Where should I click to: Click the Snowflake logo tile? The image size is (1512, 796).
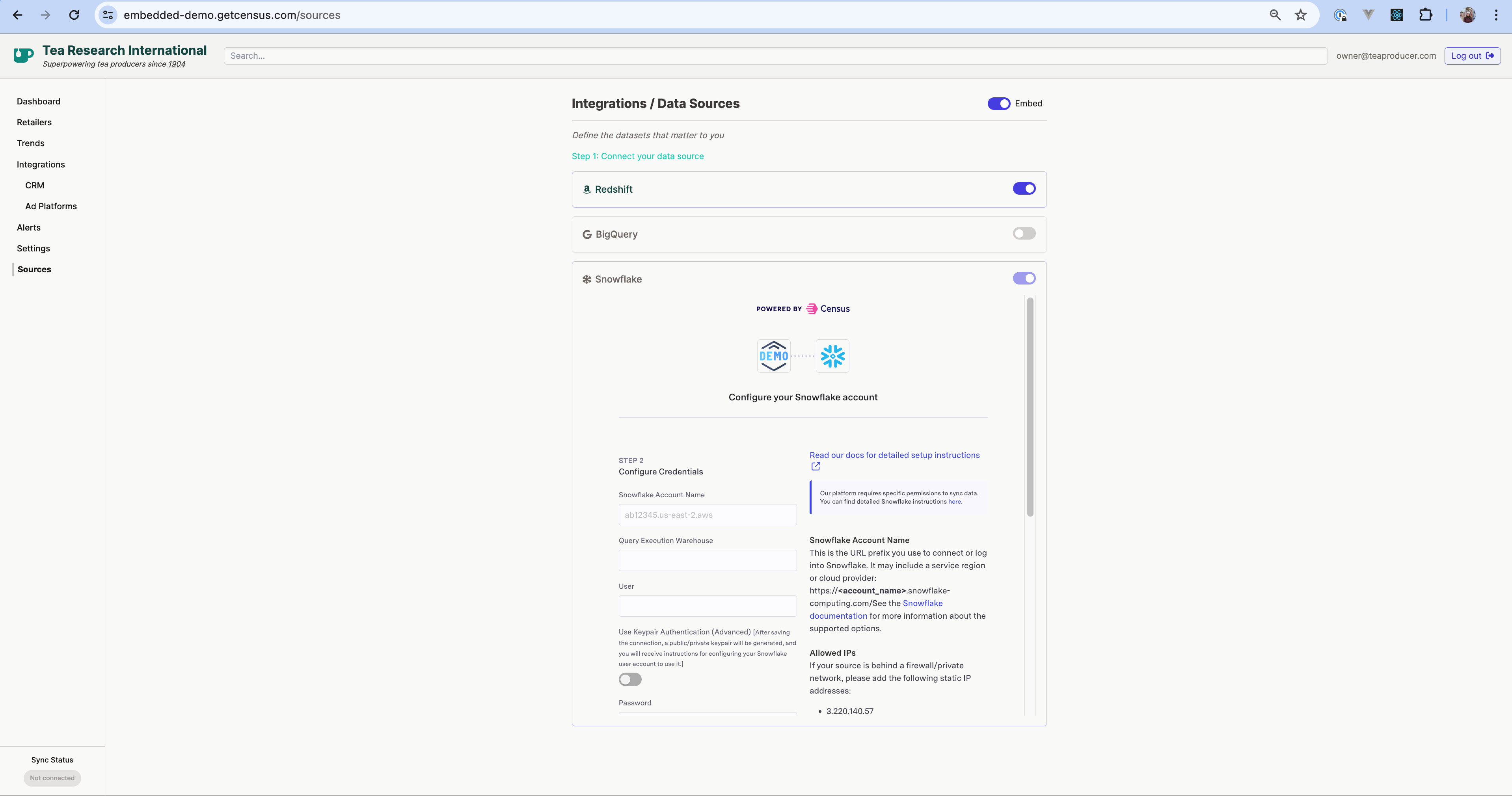[832, 356]
